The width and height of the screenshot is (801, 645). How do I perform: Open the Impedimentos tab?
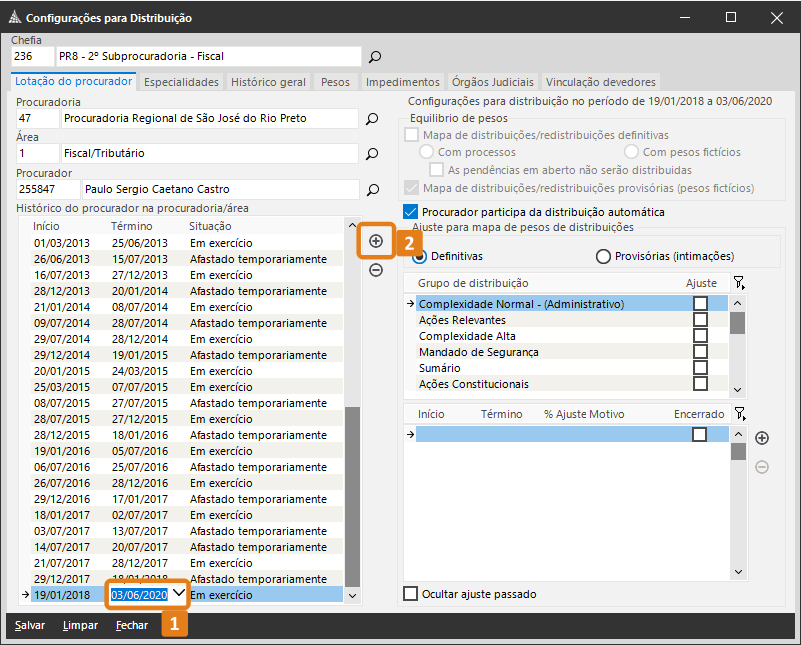coord(403,82)
